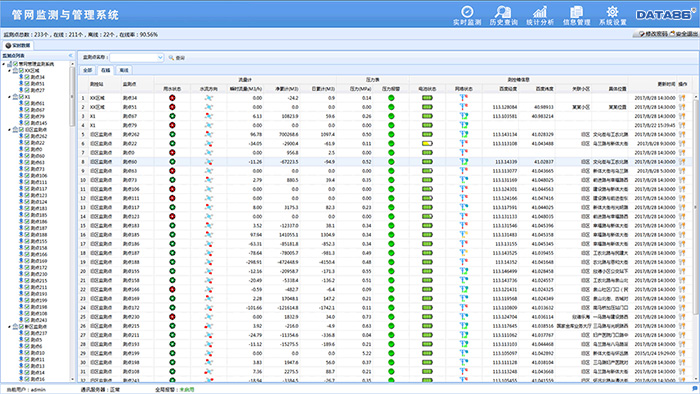Toggle checkbox for 测点51 in tree

[27, 83]
